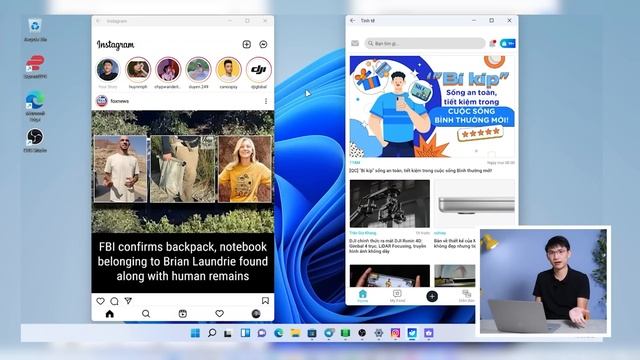The image size is (640, 360).
Task: Open the blue bell notifications badge
Action: [508, 43]
